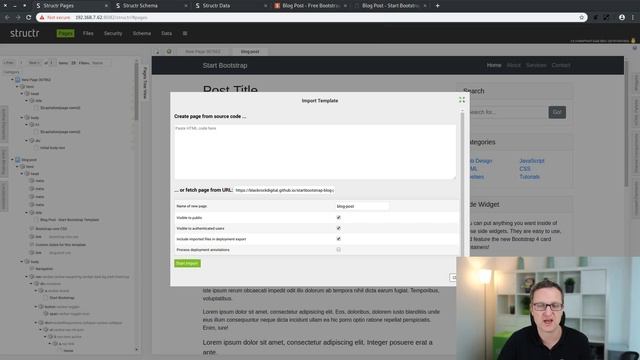This screenshot has height=360, width=640.
Task: Click the JavaScript category link
Action: click(x=532, y=161)
